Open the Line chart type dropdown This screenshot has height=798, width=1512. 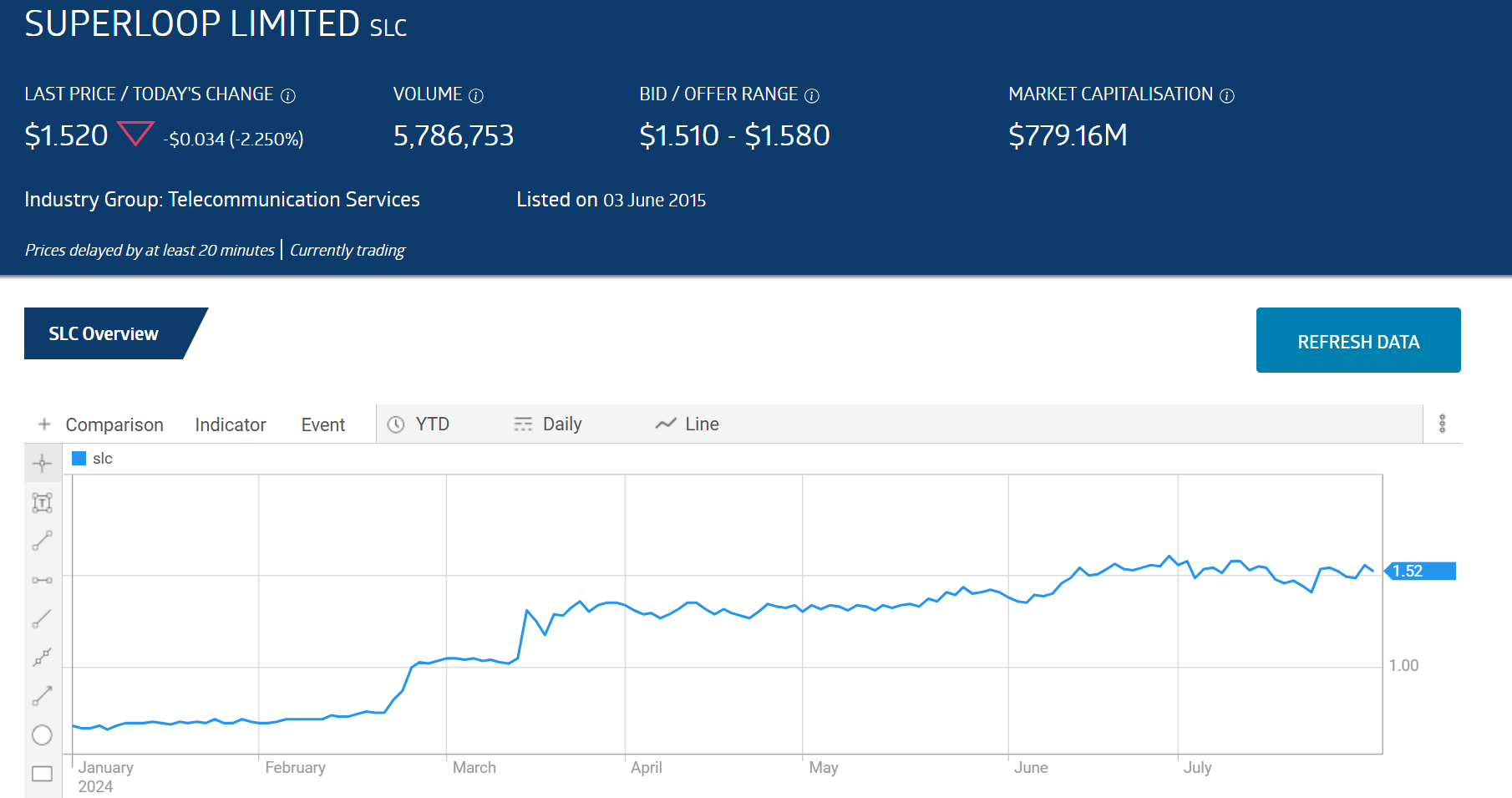click(x=702, y=424)
